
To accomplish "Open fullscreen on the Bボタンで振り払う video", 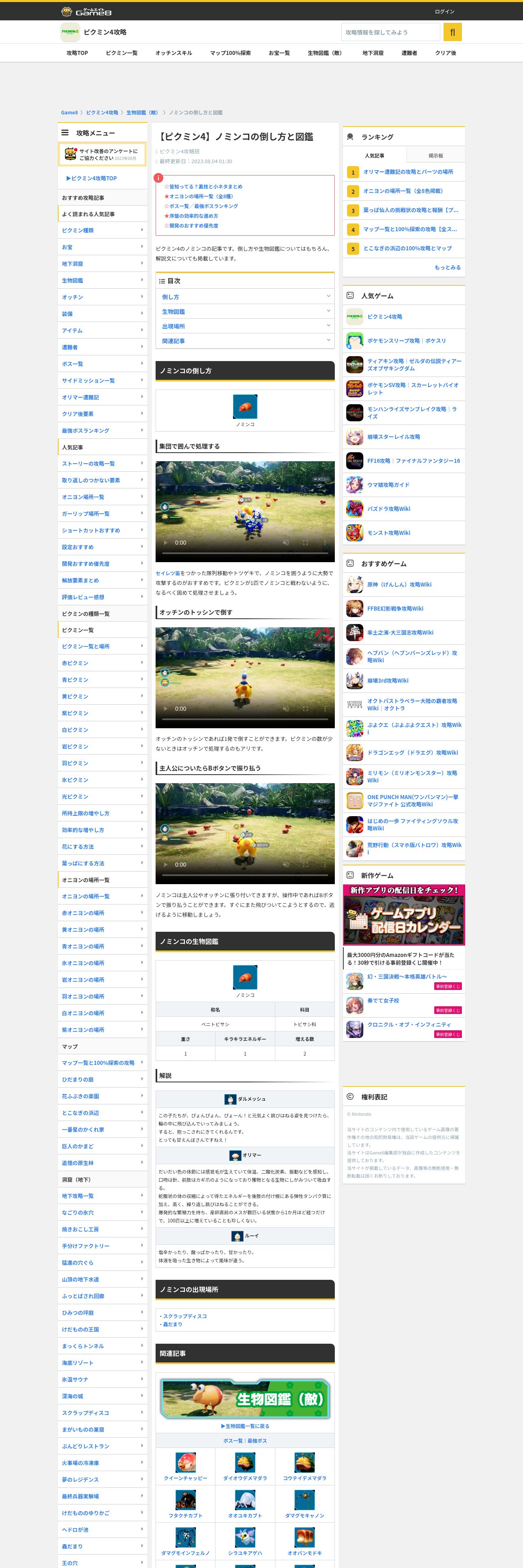I will click(305, 864).
